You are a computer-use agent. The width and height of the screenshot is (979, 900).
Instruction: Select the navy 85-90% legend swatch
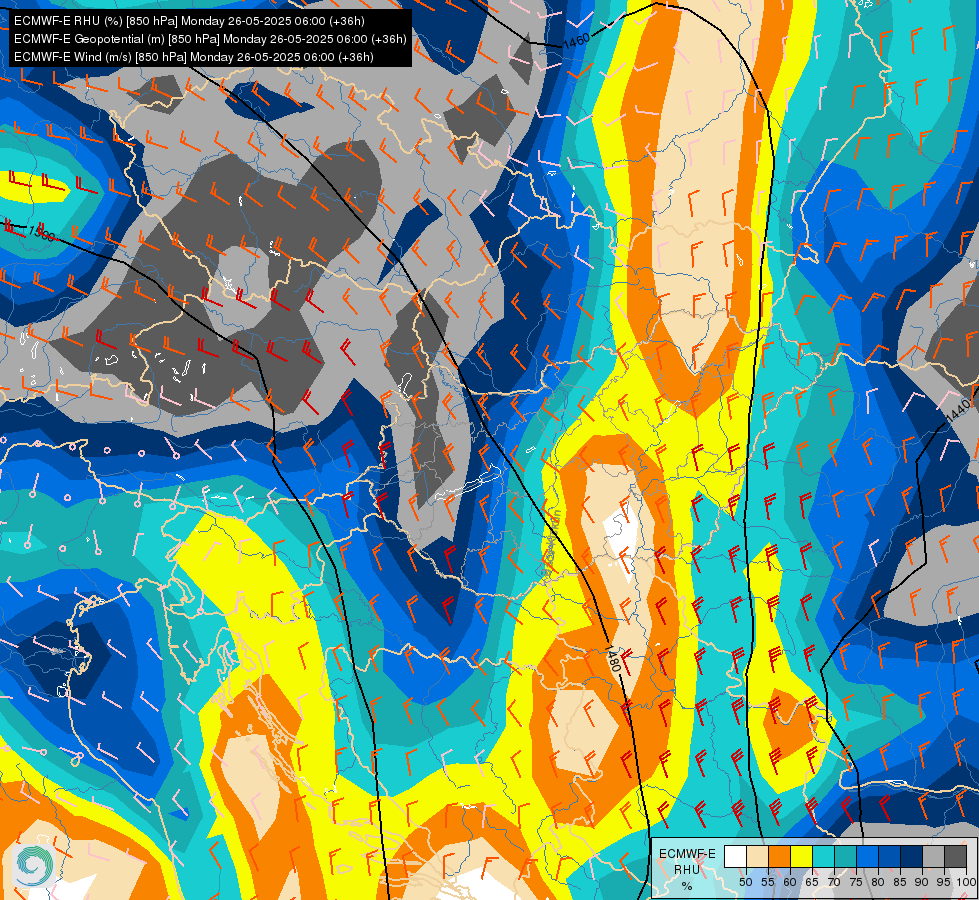pos(912,856)
